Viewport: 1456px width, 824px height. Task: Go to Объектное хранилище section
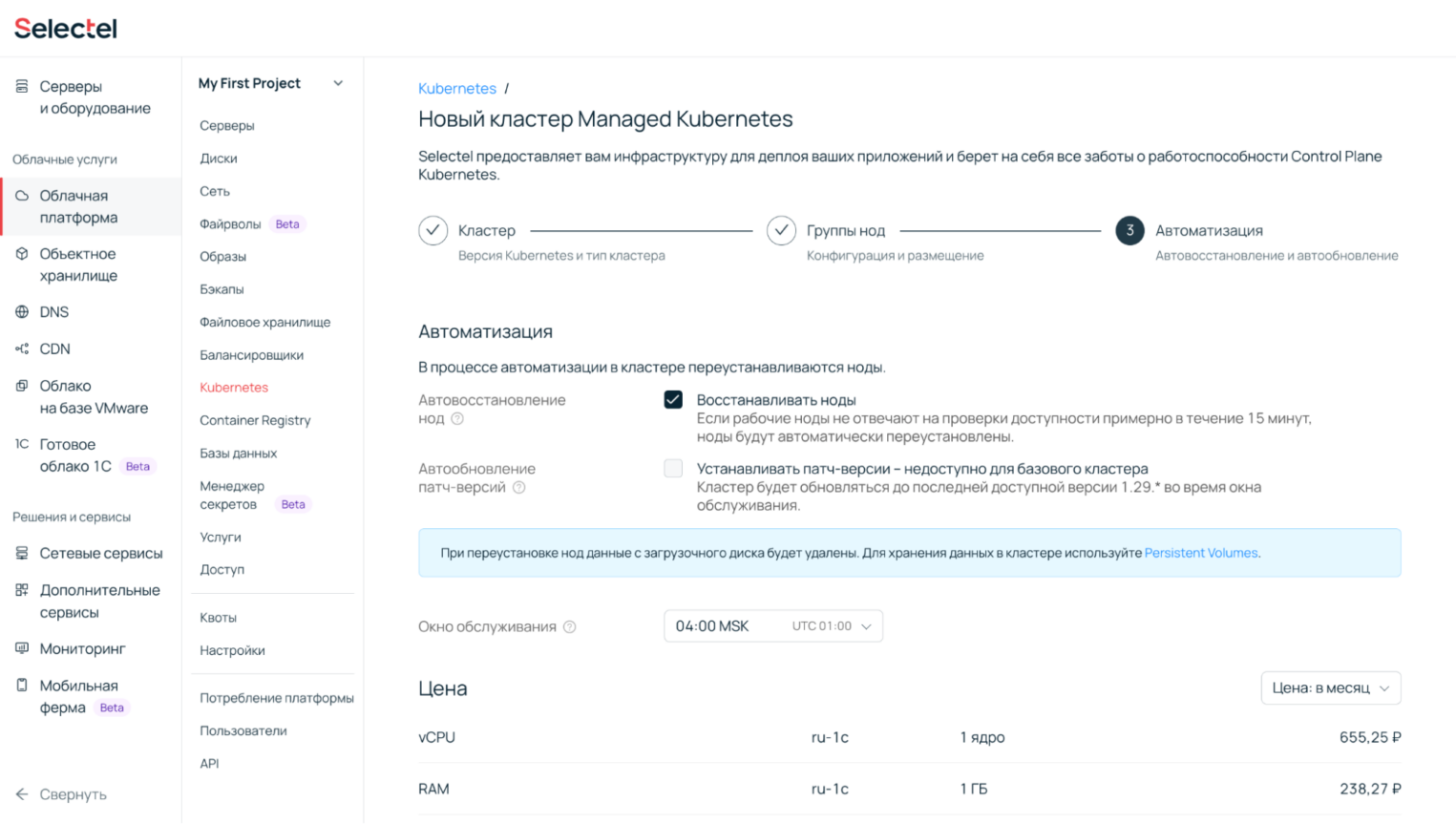(x=78, y=264)
